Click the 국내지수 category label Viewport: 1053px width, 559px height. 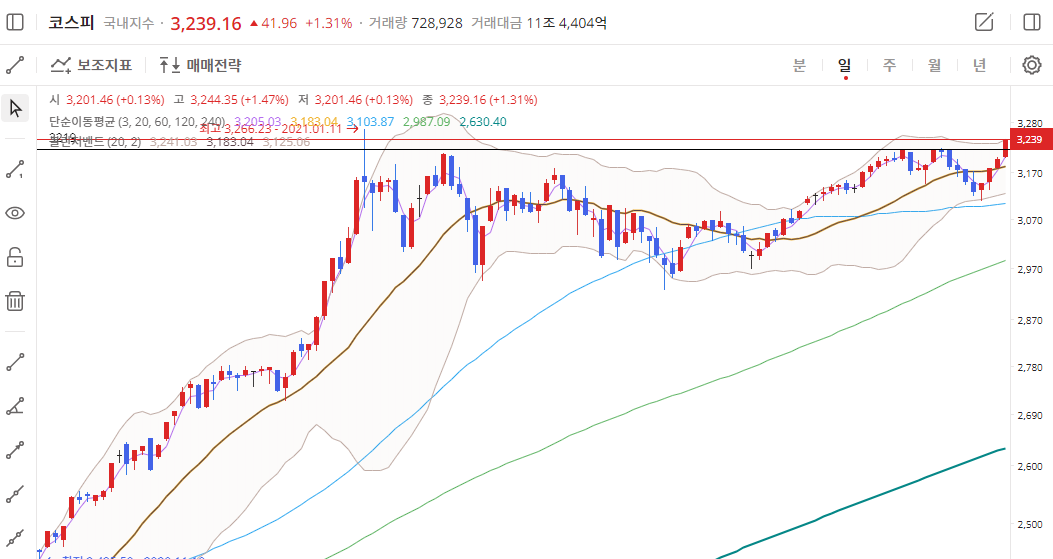(128, 23)
